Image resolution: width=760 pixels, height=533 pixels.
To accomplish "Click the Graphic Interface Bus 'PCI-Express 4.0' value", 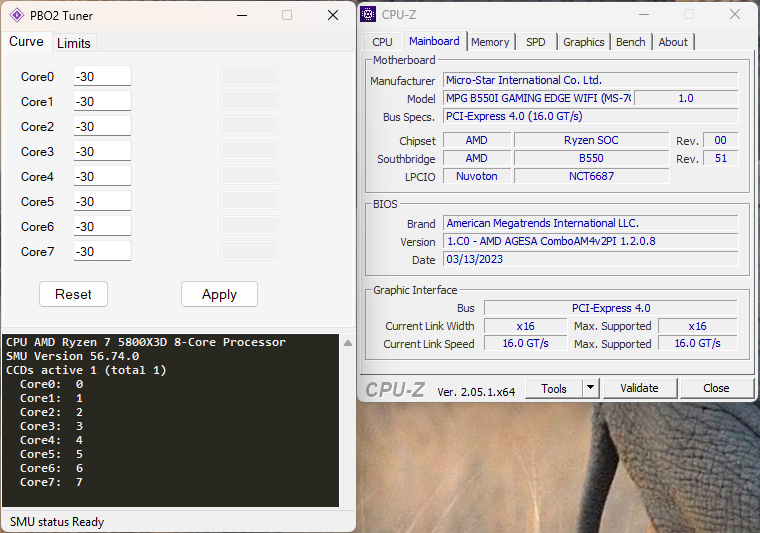I will click(611, 308).
